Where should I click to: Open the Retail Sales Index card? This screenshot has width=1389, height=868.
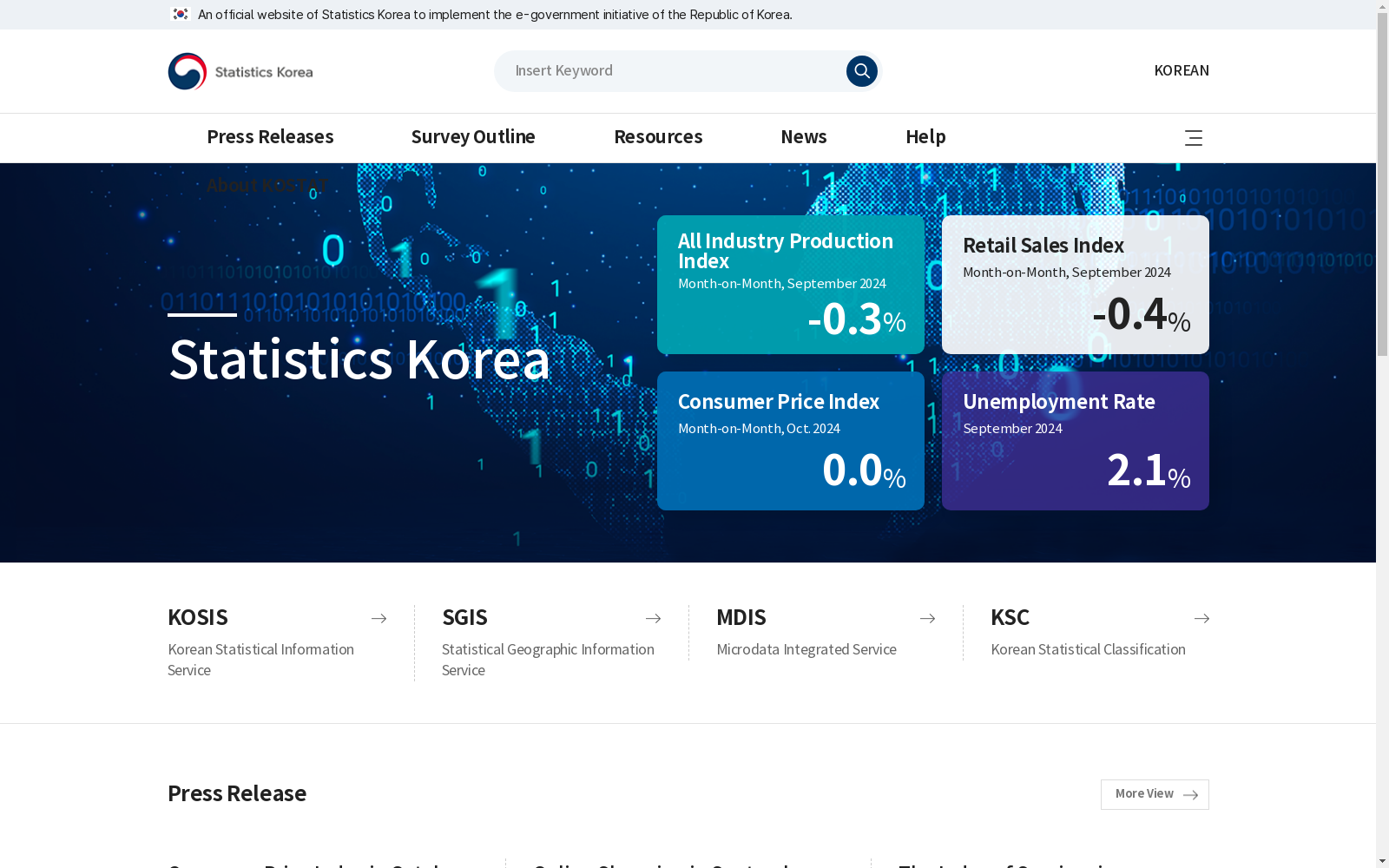(1076, 285)
